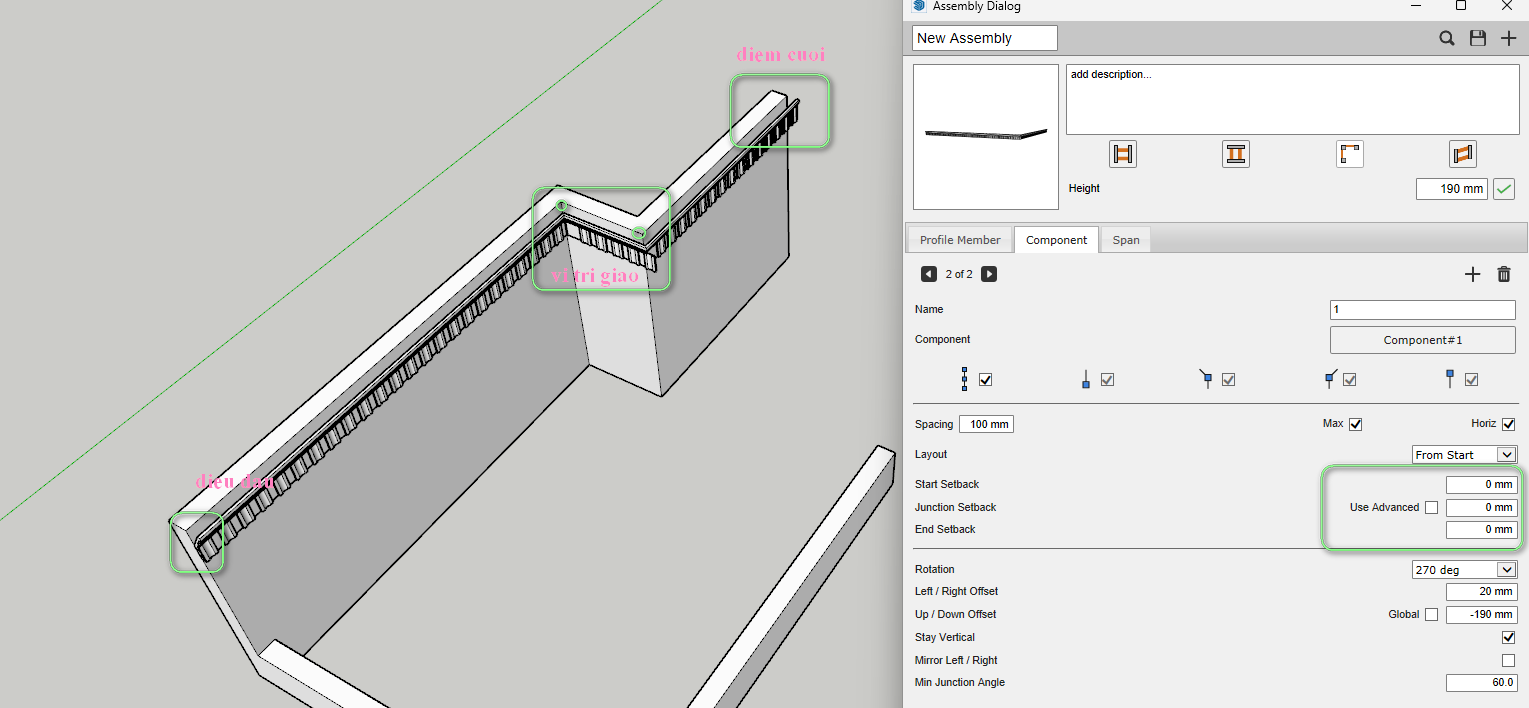Screen dimensions: 1529x708
Task: Click into the Spacing input field
Action: [x=986, y=424]
